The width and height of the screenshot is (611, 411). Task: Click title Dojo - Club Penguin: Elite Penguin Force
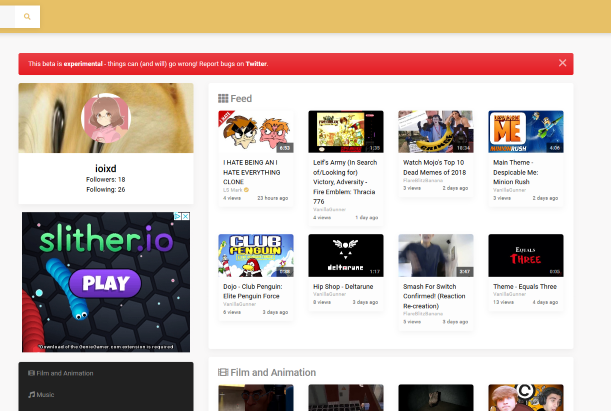[x=253, y=291]
